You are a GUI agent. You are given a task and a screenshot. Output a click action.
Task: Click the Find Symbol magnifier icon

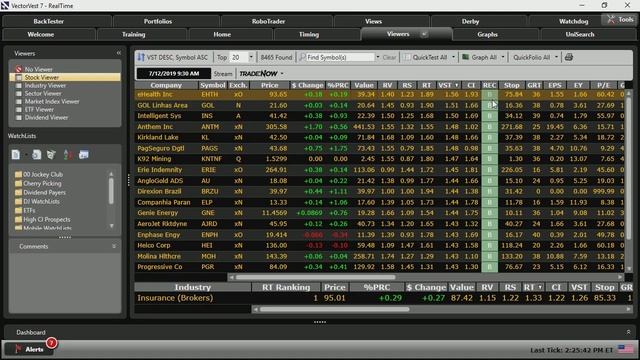click(x=302, y=57)
